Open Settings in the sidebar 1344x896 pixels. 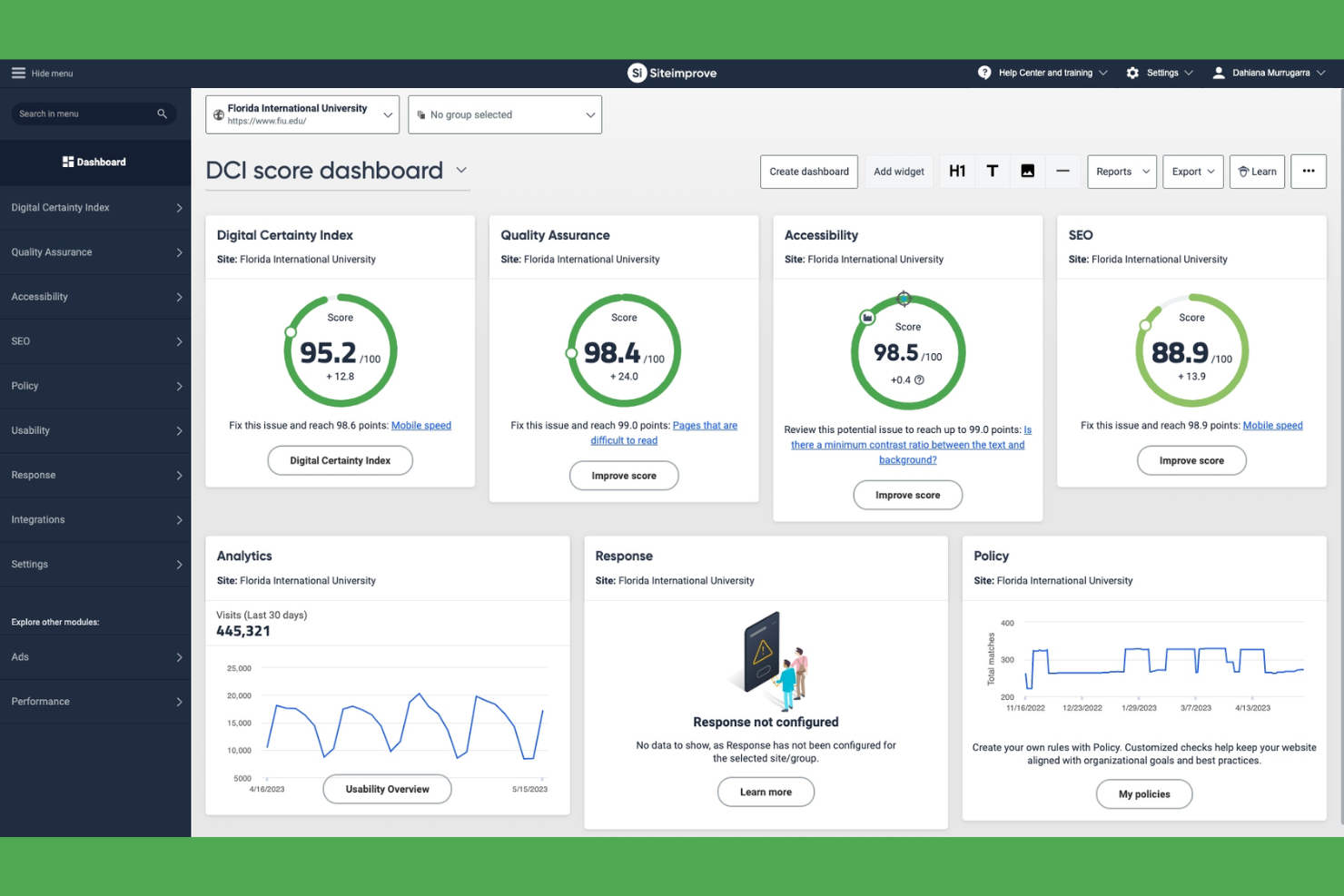tap(95, 564)
